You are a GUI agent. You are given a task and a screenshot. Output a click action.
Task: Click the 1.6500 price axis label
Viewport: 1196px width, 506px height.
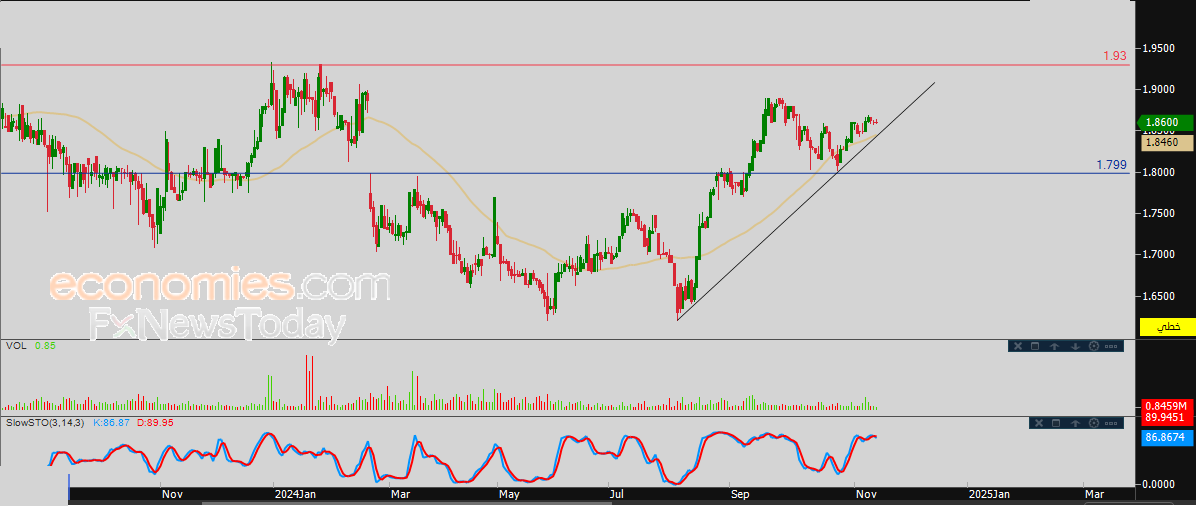1160,295
